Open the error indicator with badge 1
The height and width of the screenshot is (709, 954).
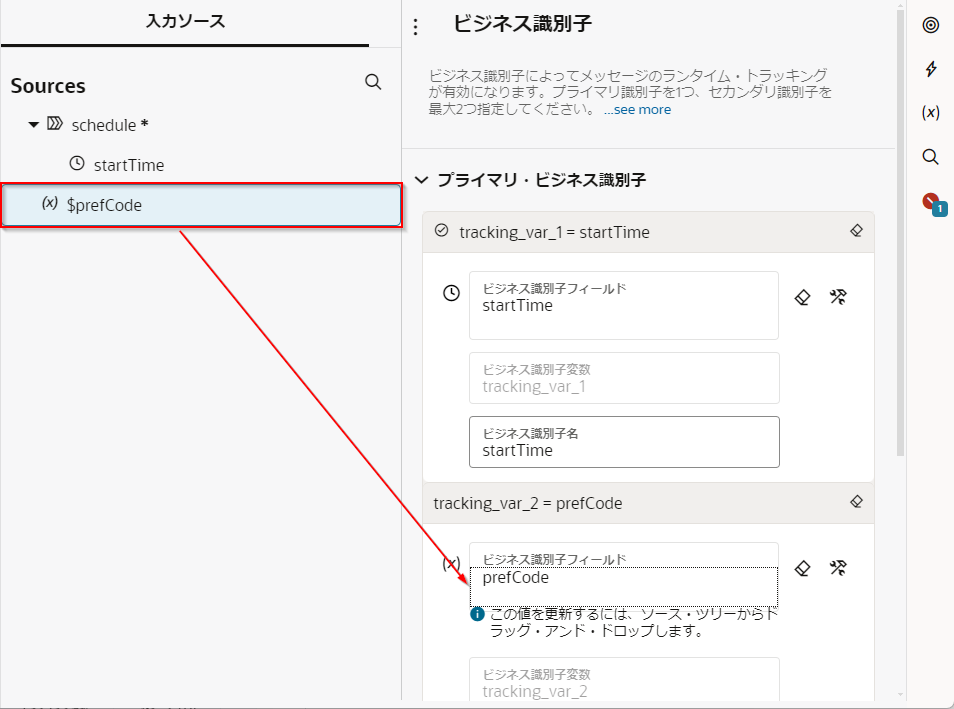pyautogui.click(x=932, y=203)
